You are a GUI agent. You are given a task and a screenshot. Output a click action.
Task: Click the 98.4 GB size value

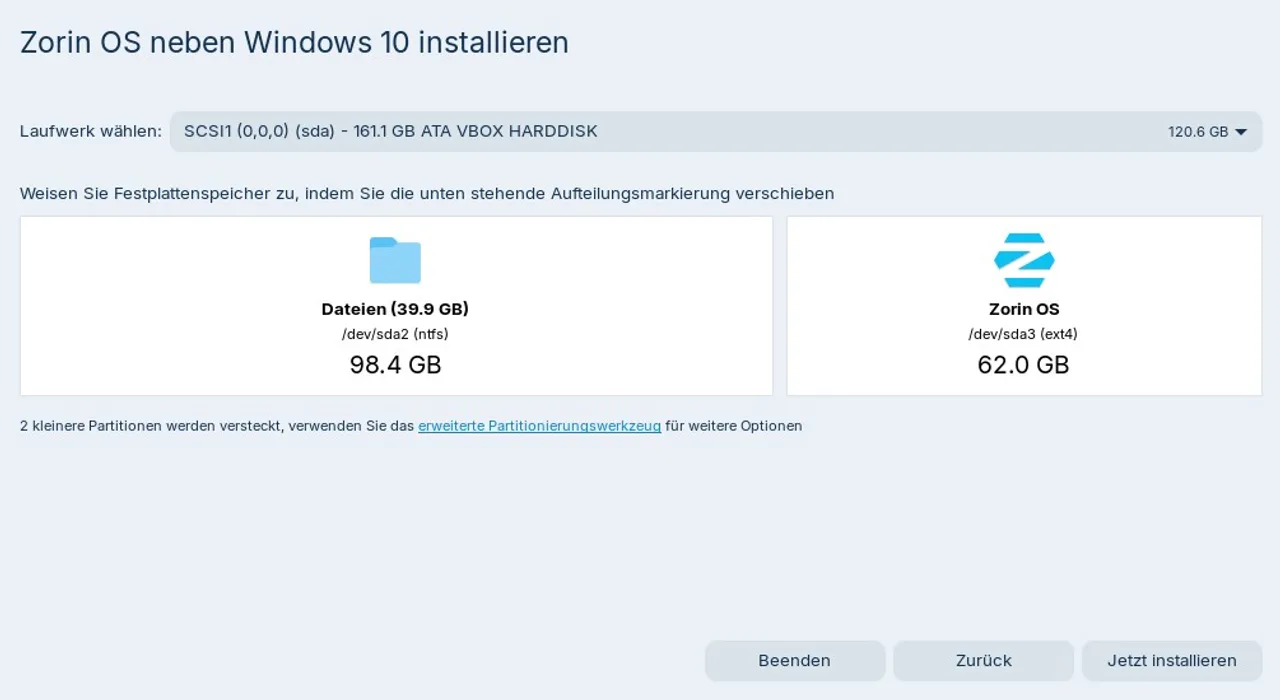click(395, 365)
